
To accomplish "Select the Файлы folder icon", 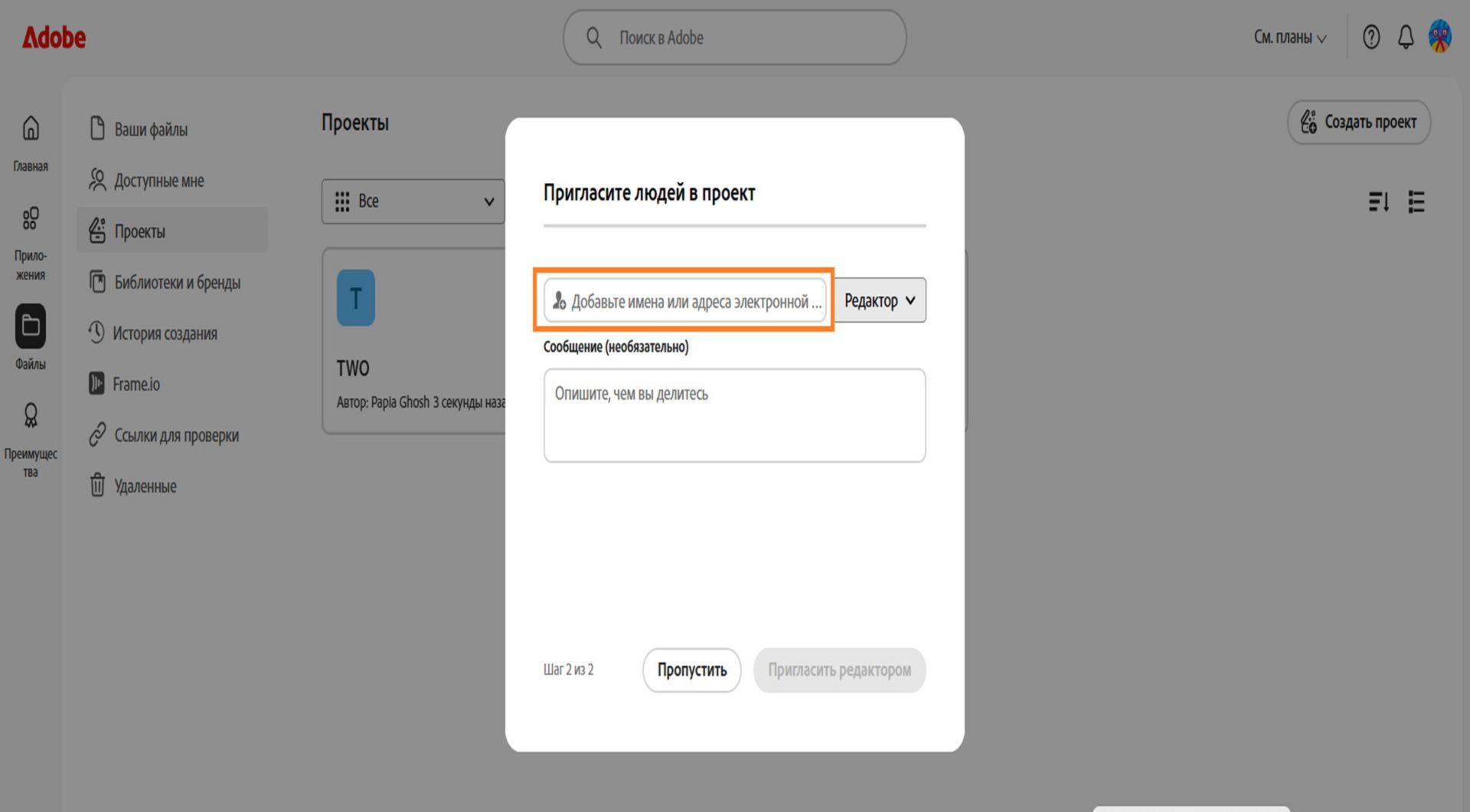I will (x=31, y=326).
